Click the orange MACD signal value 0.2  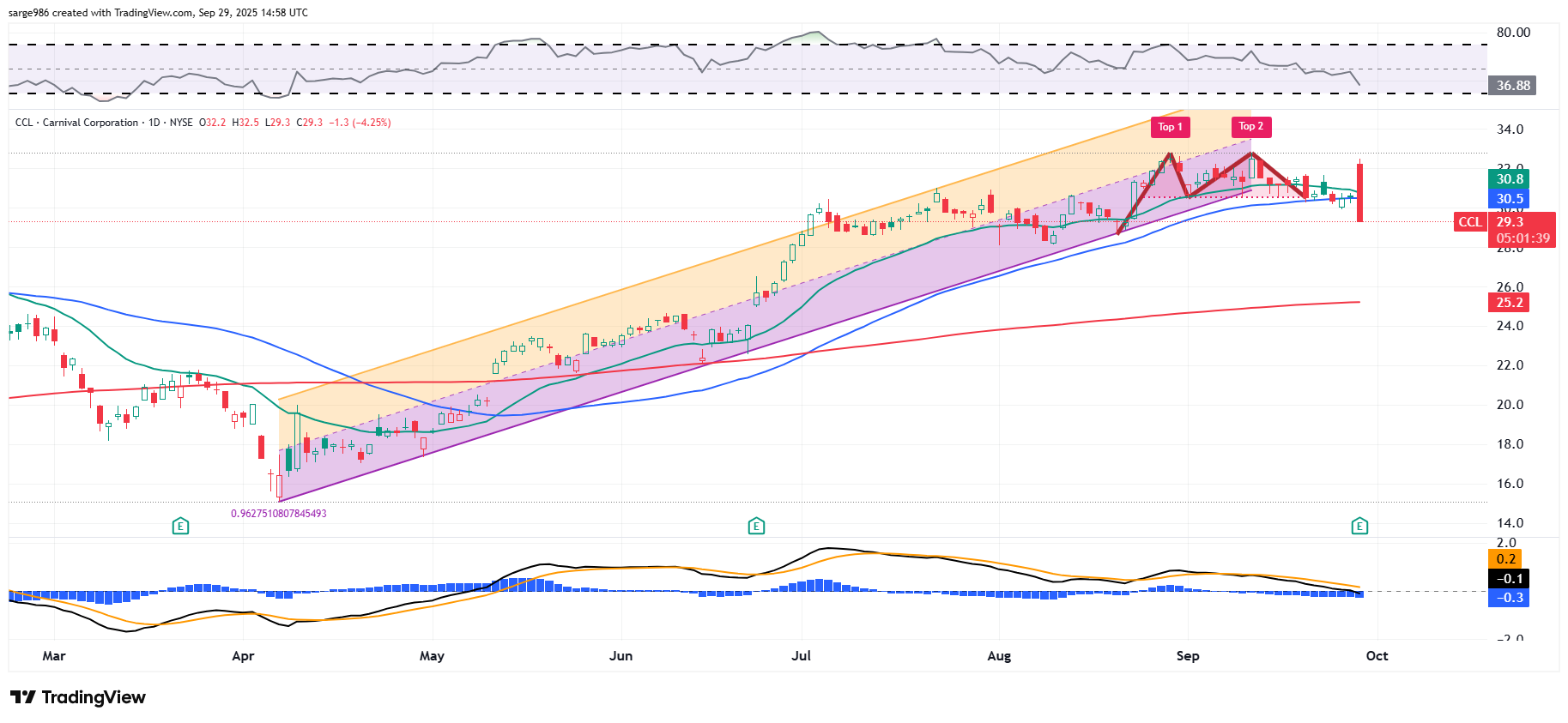[x=1506, y=559]
